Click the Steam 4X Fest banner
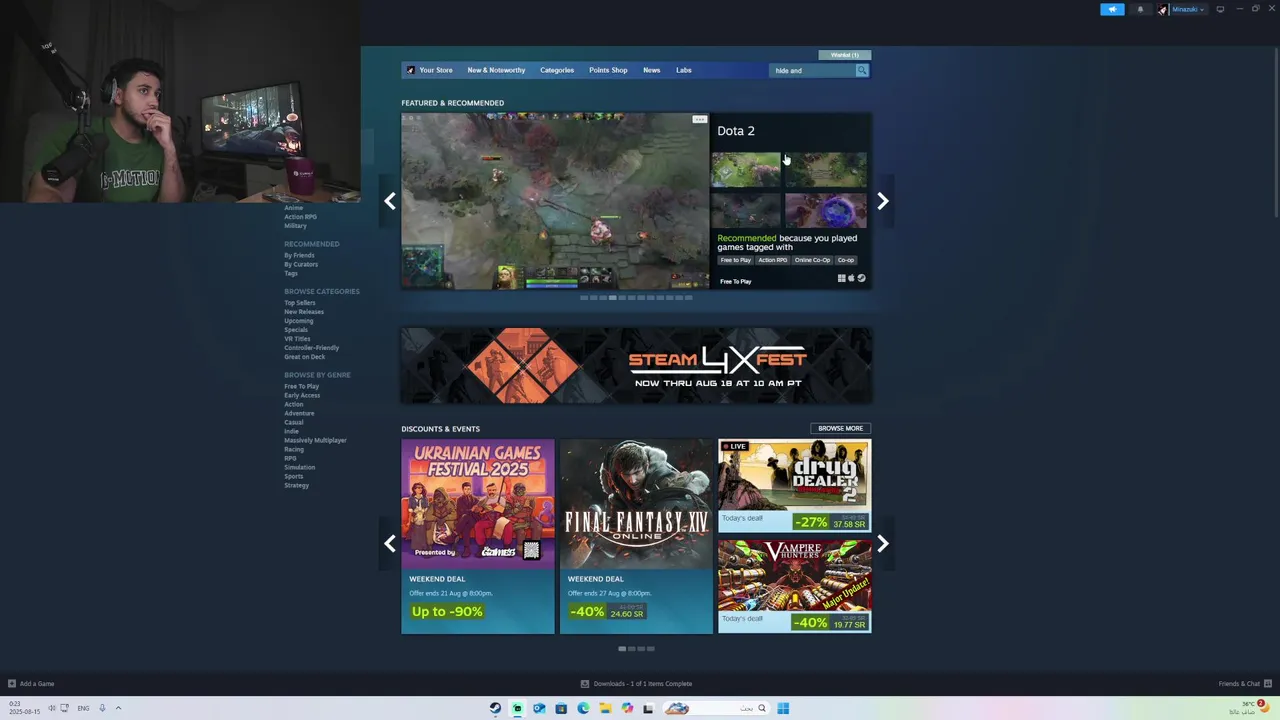The height and width of the screenshot is (720, 1280). tap(636, 366)
